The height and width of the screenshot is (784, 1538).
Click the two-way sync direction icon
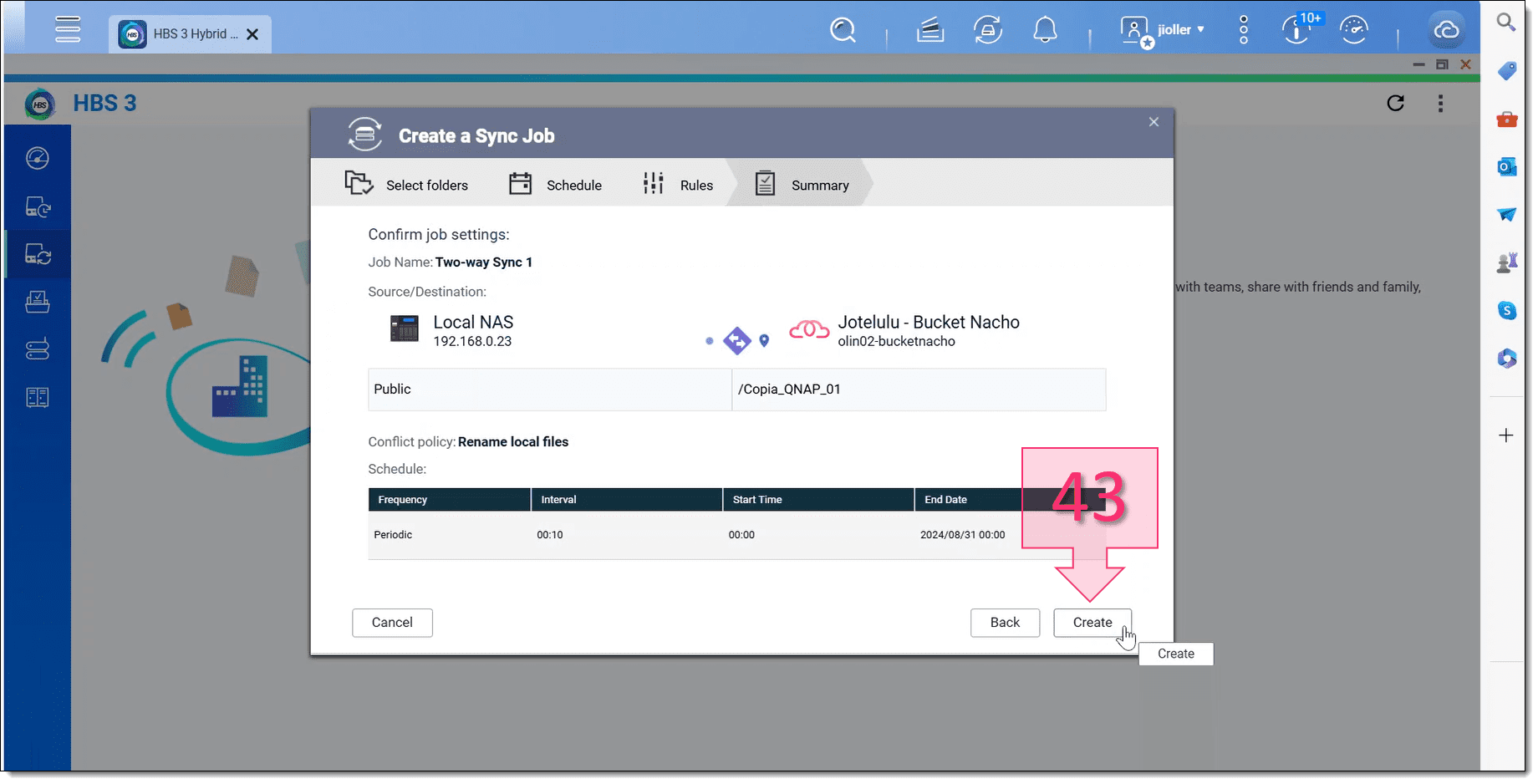(x=736, y=340)
